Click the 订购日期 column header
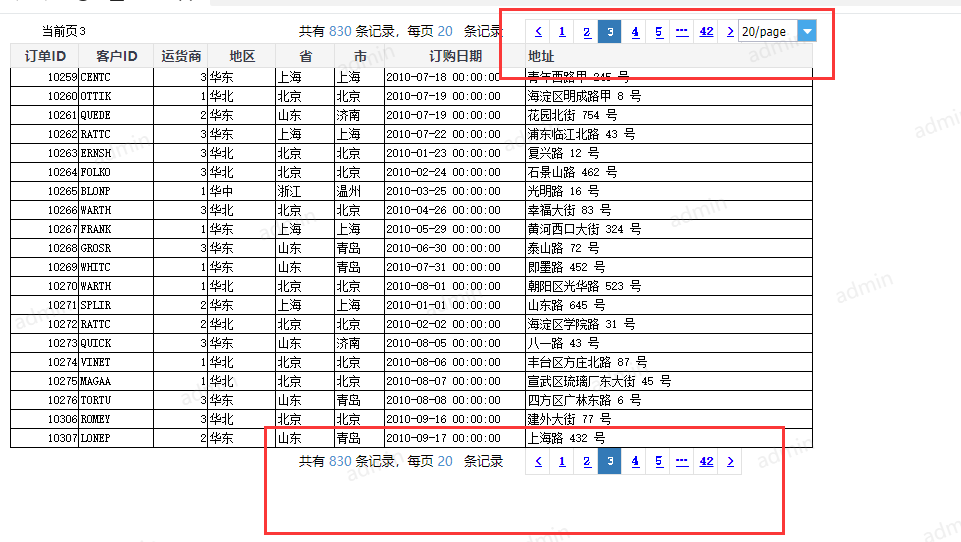 [x=455, y=56]
